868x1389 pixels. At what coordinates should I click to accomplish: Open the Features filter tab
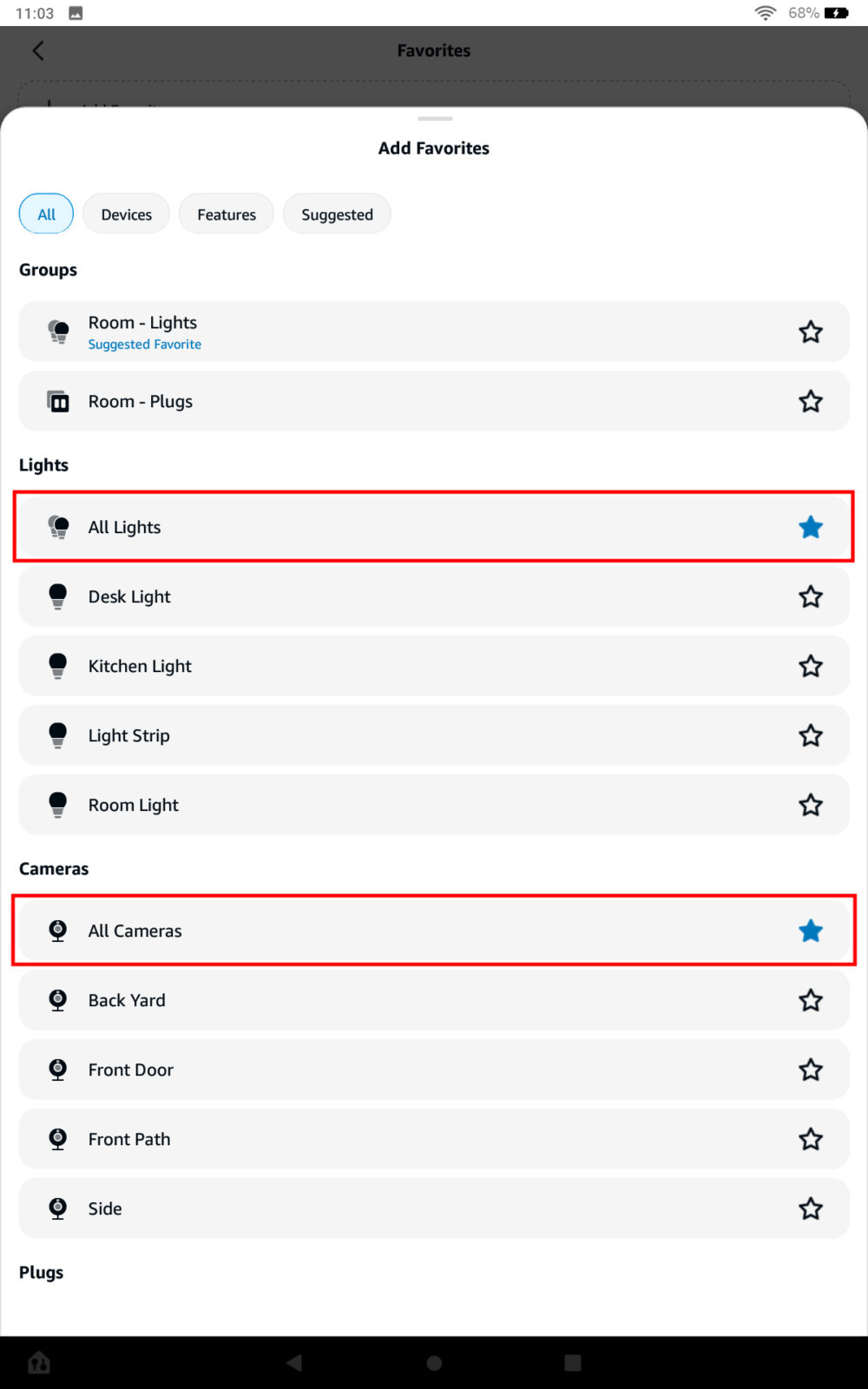point(226,214)
